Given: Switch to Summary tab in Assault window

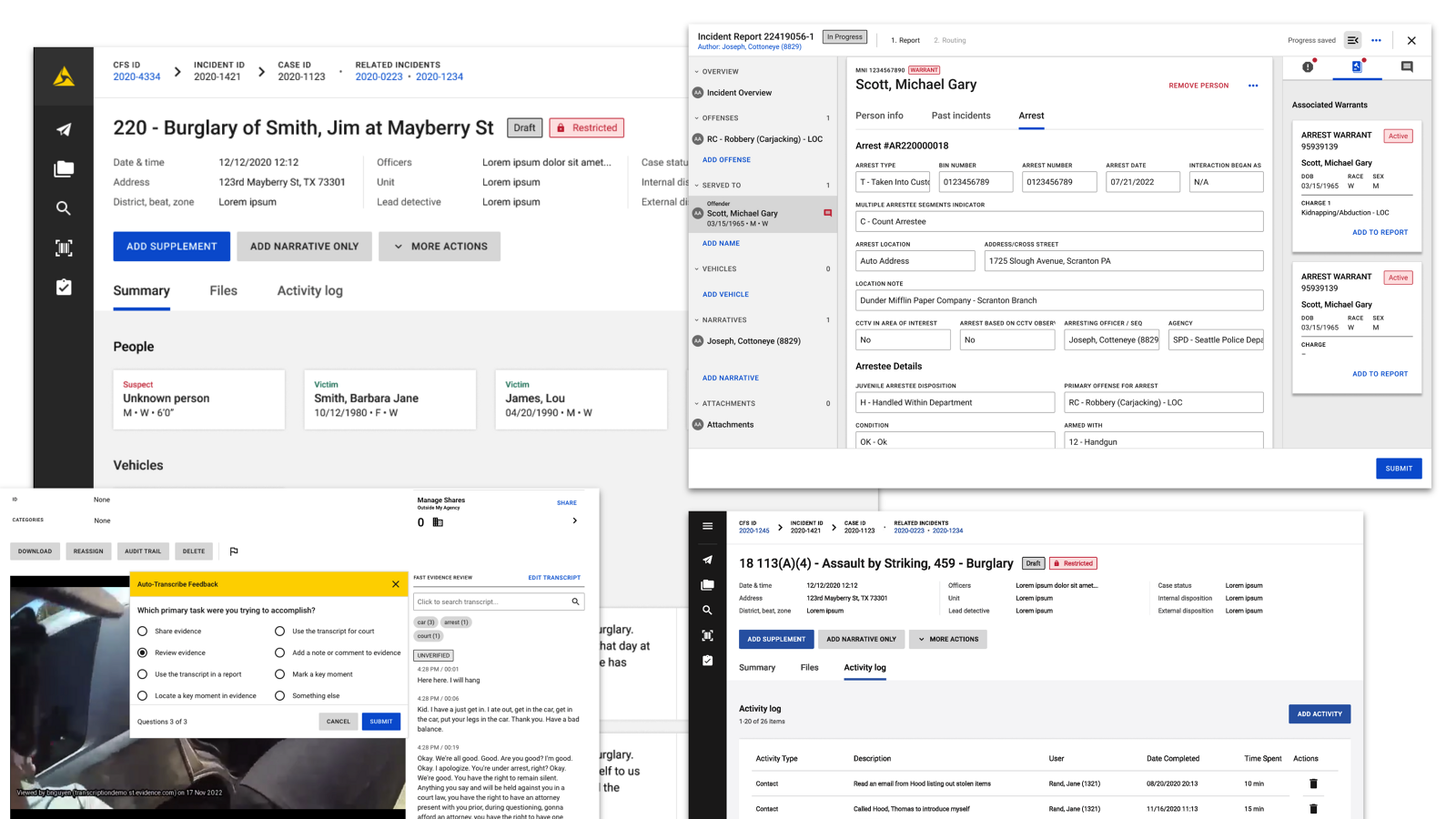Looking at the screenshot, I should (x=757, y=668).
